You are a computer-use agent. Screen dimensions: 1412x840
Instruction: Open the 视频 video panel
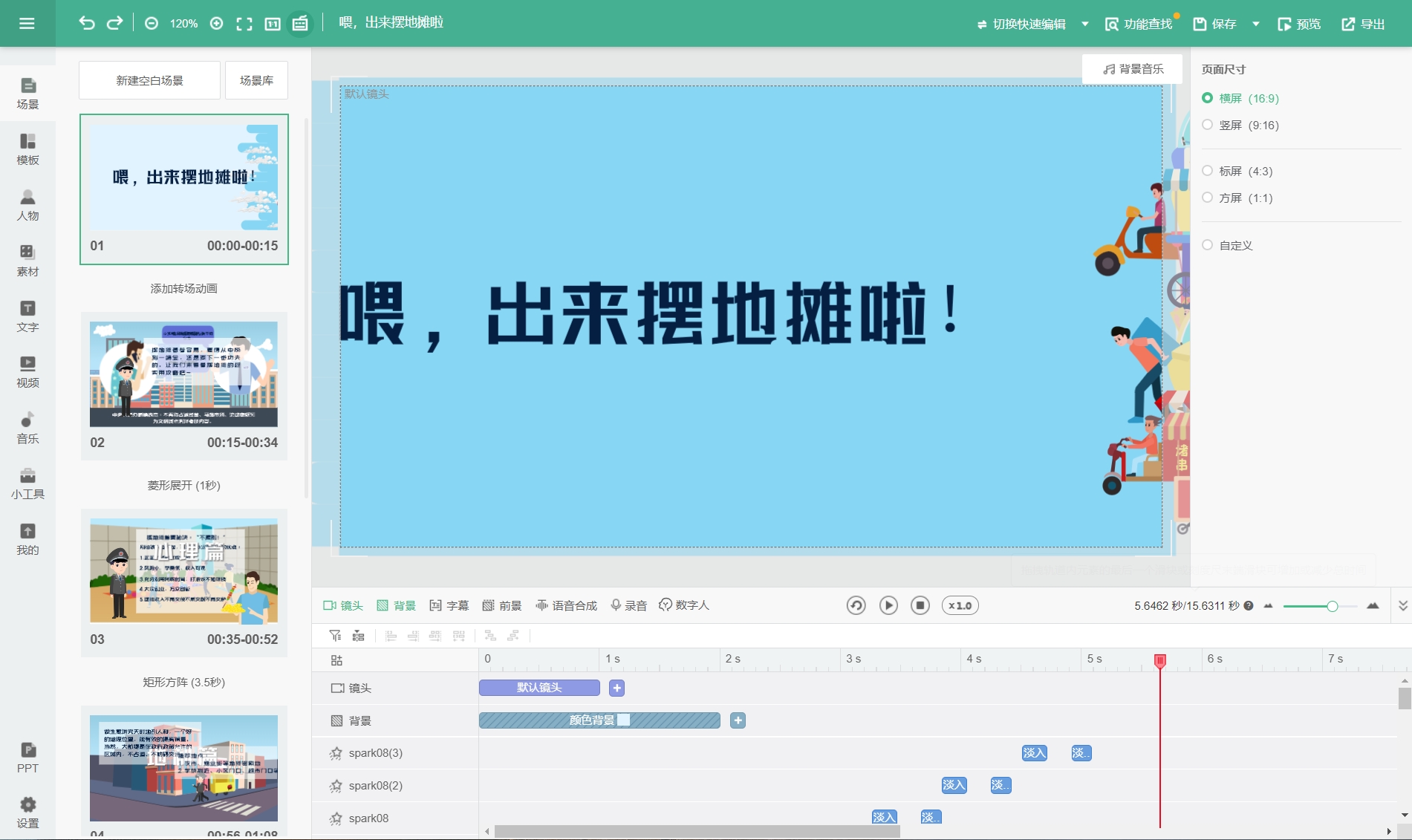click(x=27, y=372)
